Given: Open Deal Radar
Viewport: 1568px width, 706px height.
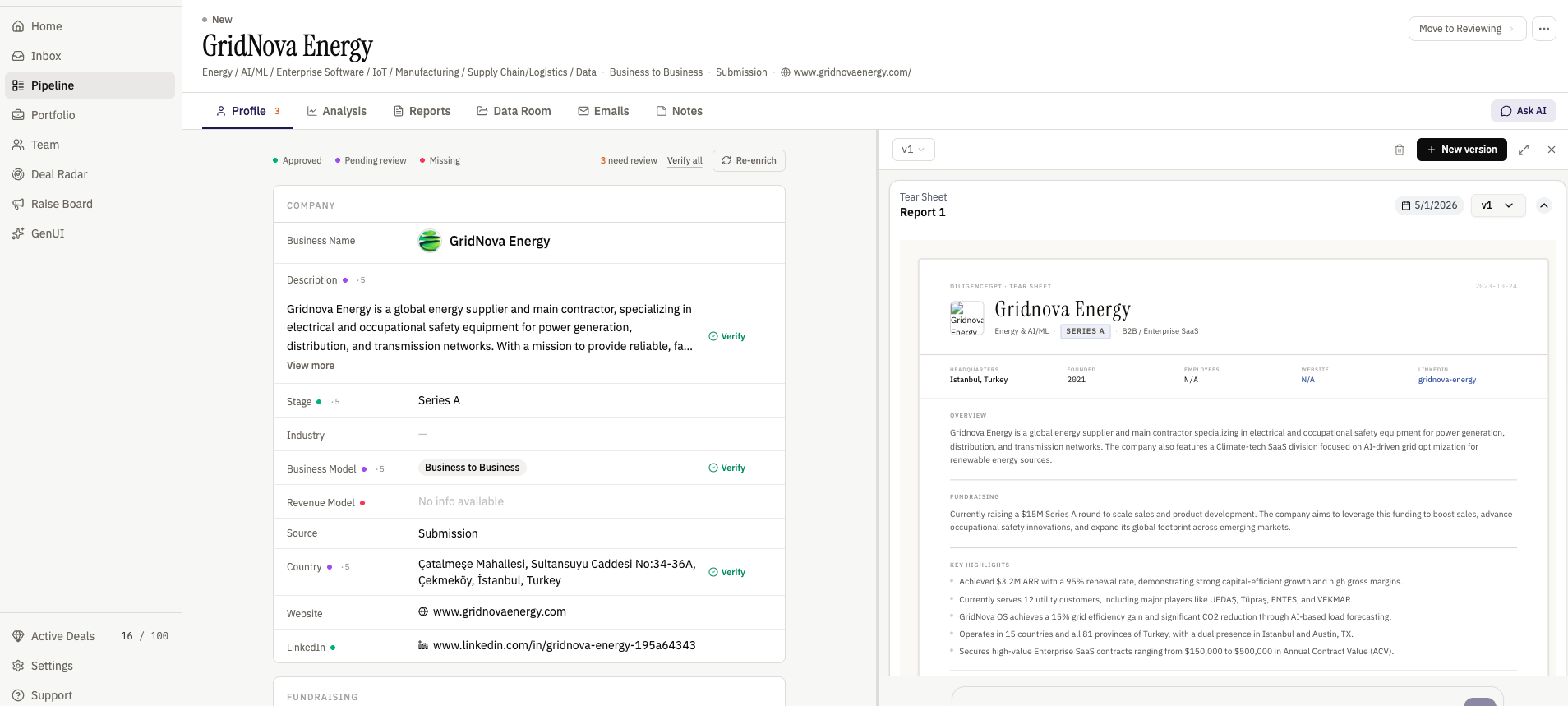Looking at the screenshot, I should (90, 174).
